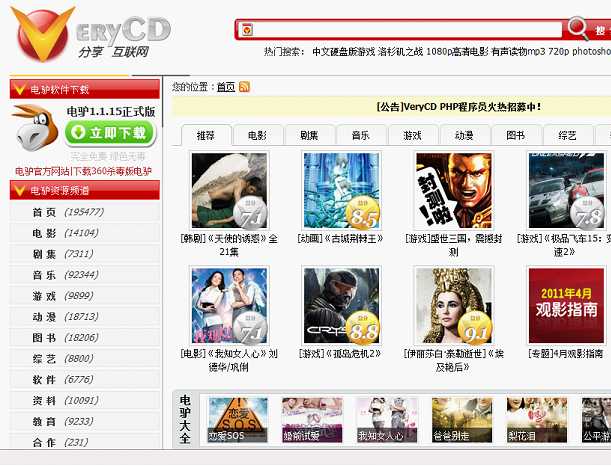Click the red eMule official site download link

click(83, 171)
